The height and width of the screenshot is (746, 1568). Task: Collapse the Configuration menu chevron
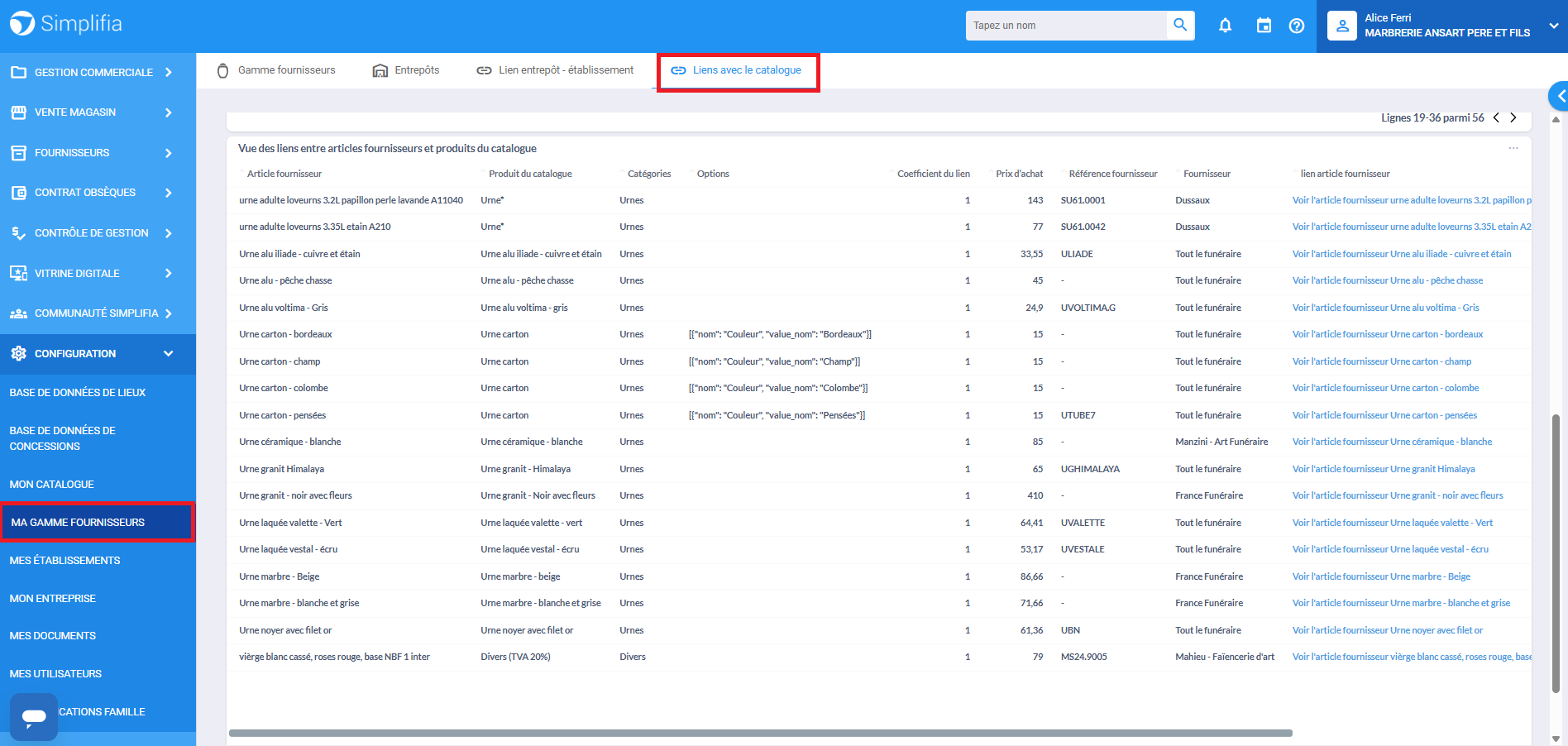point(169,353)
